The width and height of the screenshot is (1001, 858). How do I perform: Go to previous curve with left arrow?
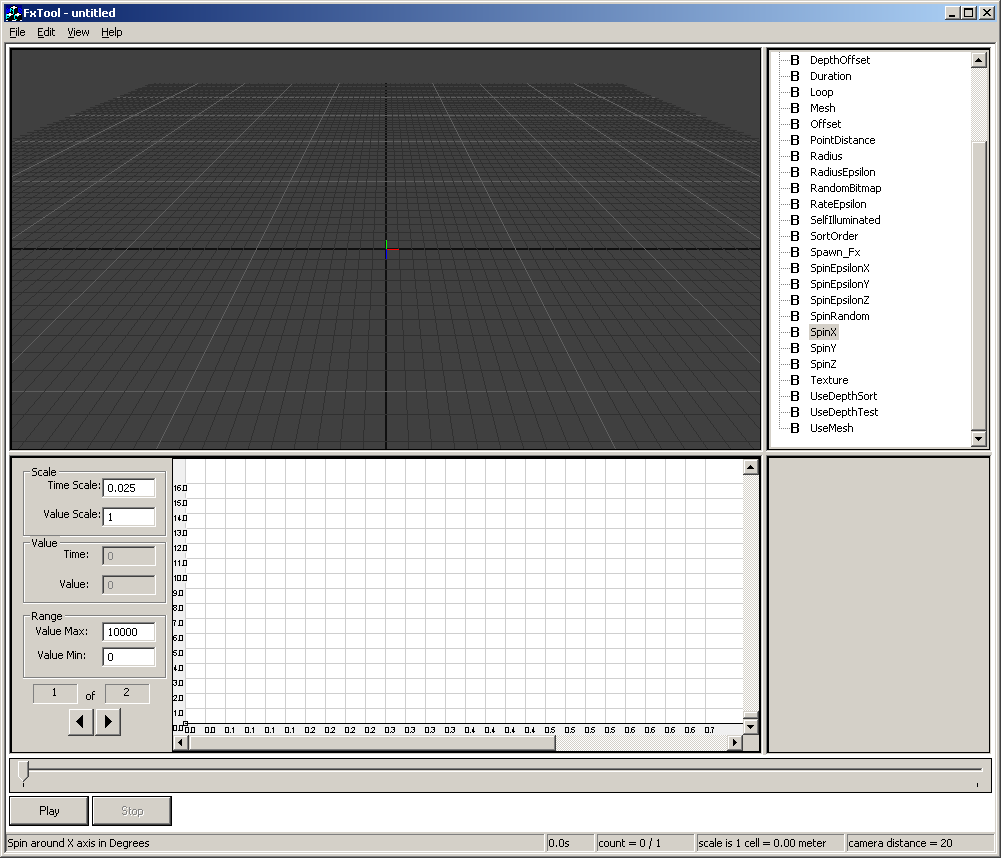pyautogui.click(x=81, y=721)
